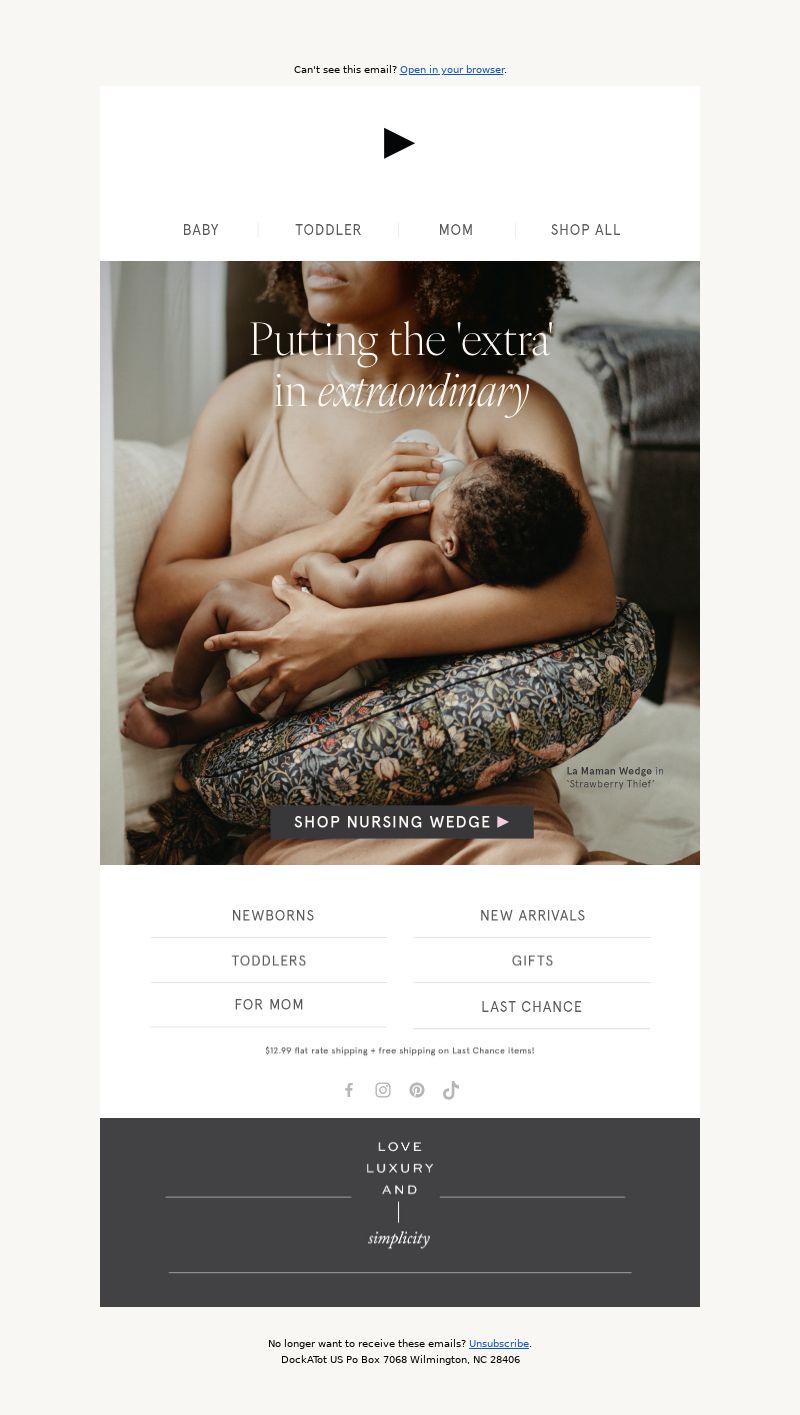Image resolution: width=800 pixels, height=1415 pixels.
Task: Open the Instagram social icon
Action: click(x=383, y=1090)
